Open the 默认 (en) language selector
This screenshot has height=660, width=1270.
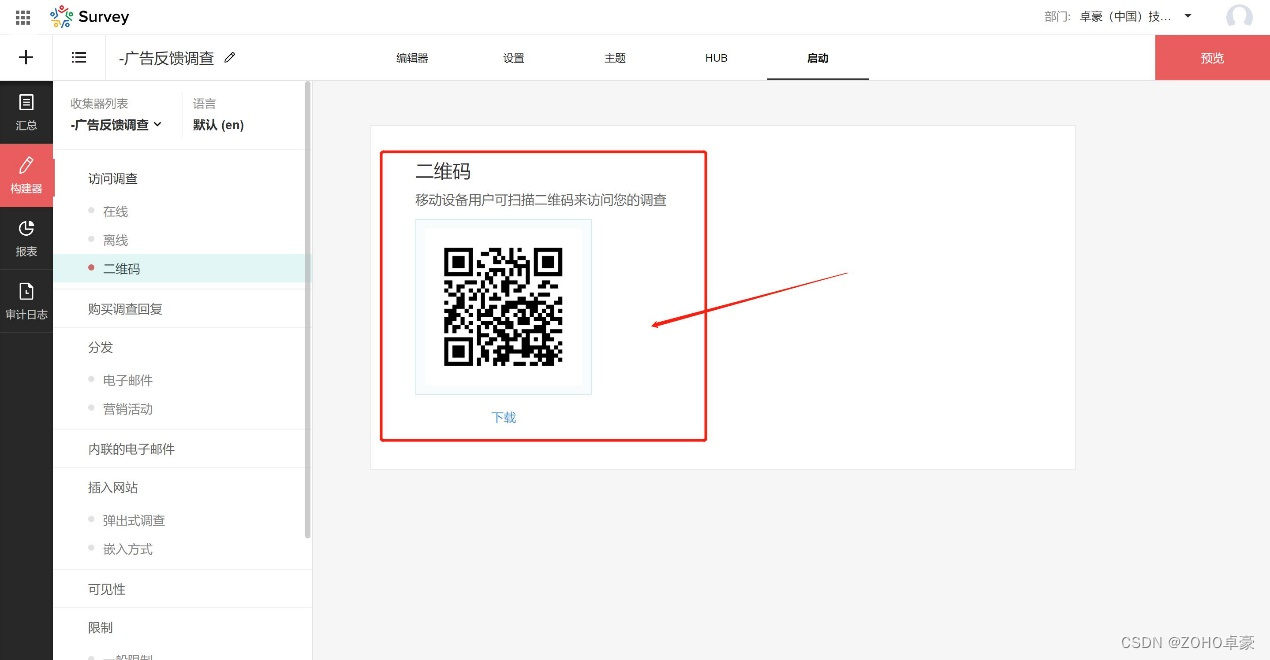218,125
